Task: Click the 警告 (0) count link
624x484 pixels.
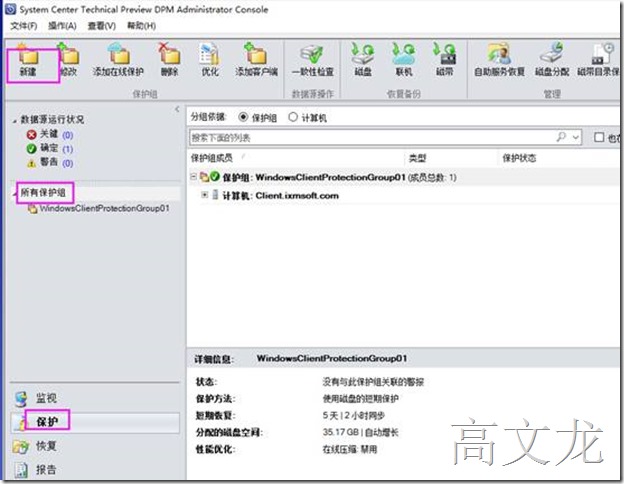Action: 68,164
